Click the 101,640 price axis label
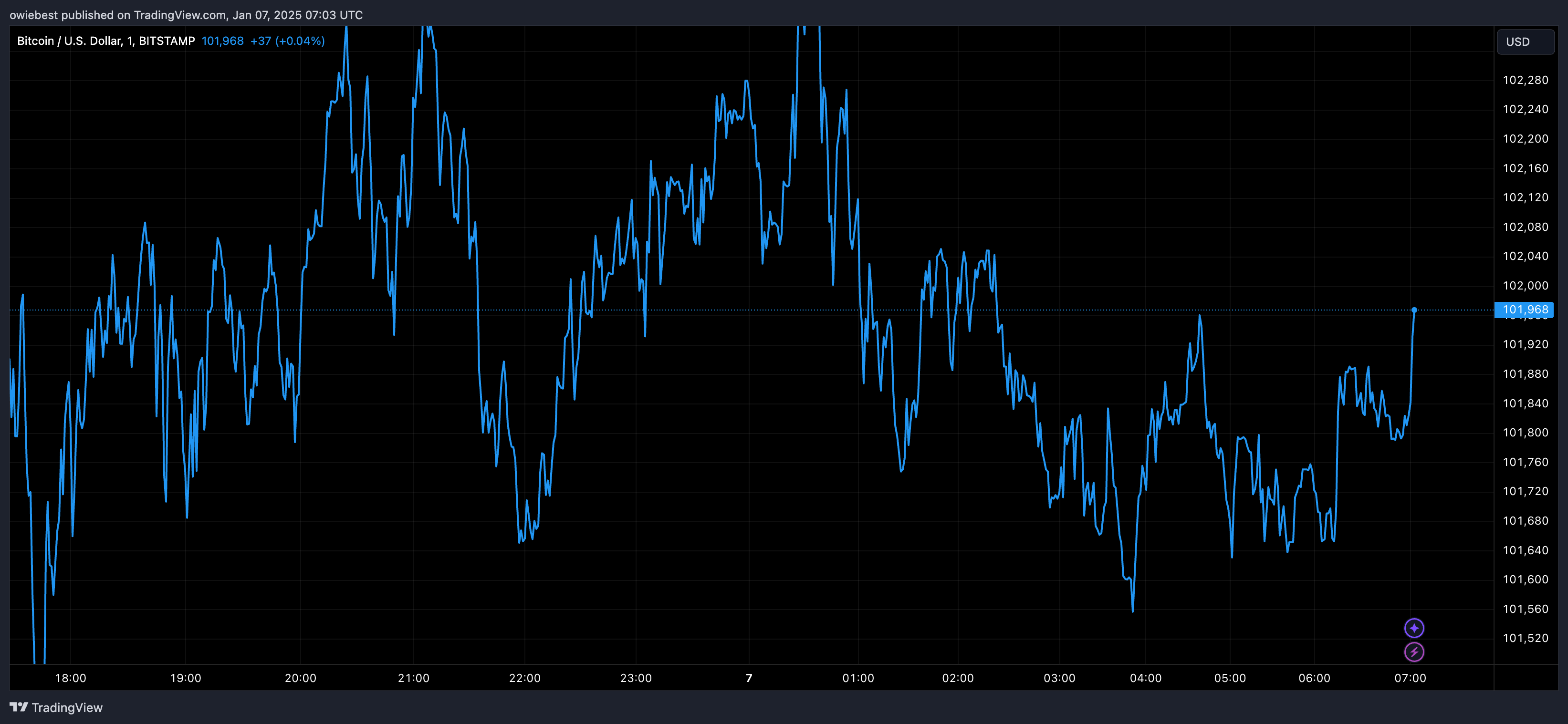 coord(1526,550)
